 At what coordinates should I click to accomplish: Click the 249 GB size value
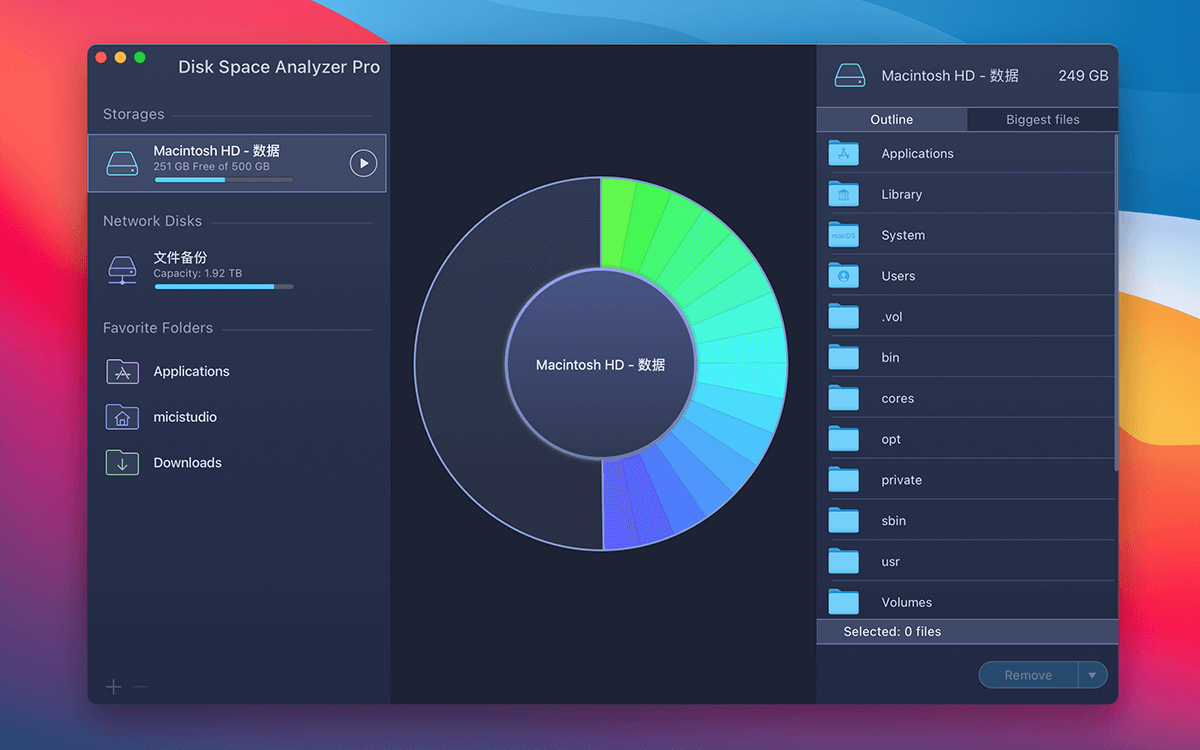tap(1083, 76)
